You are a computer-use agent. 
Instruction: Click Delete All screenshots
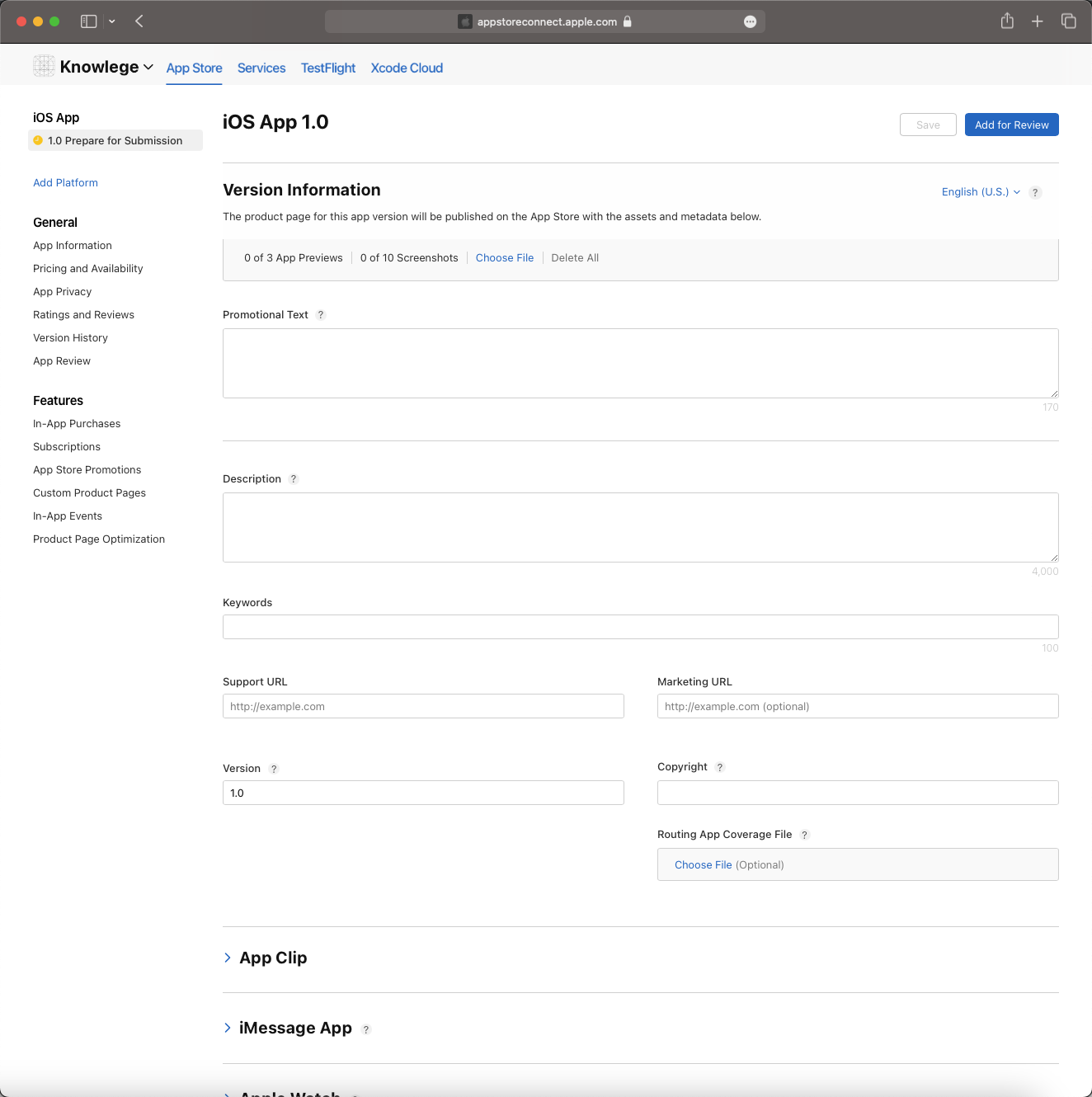click(575, 258)
